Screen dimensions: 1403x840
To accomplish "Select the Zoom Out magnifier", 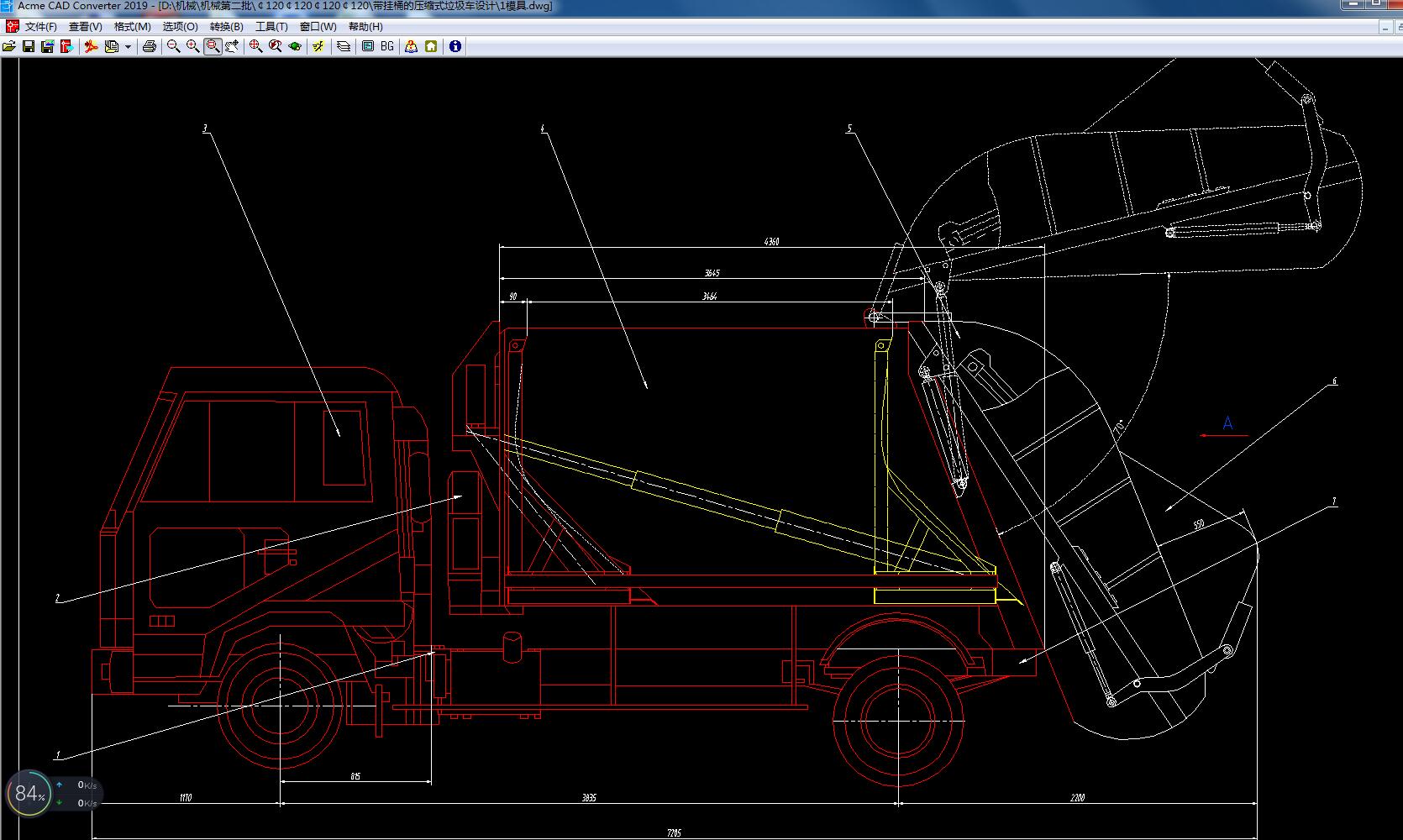I will point(173,46).
